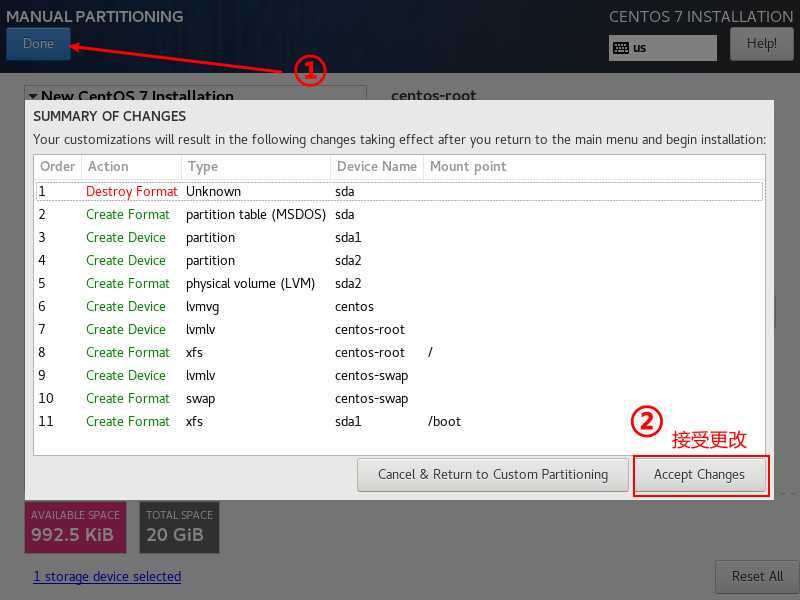Sort by the Action column header
Image resolution: width=800 pixels, height=600 pixels.
[132, 167]
